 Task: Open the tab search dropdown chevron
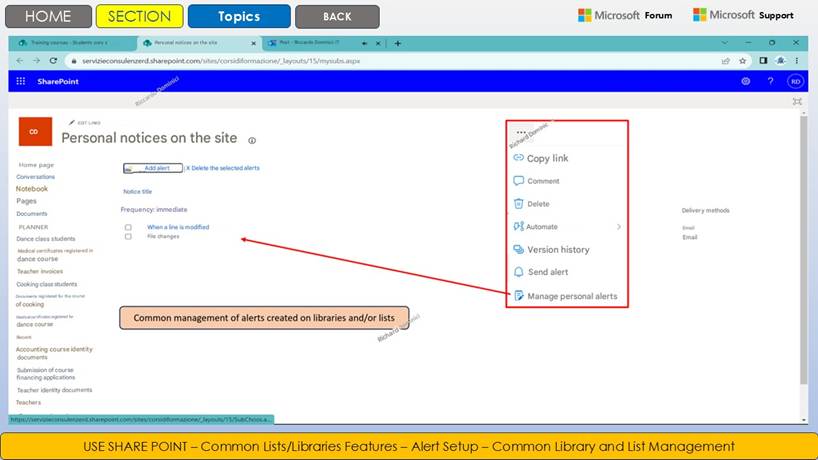[x=724, y=43]
